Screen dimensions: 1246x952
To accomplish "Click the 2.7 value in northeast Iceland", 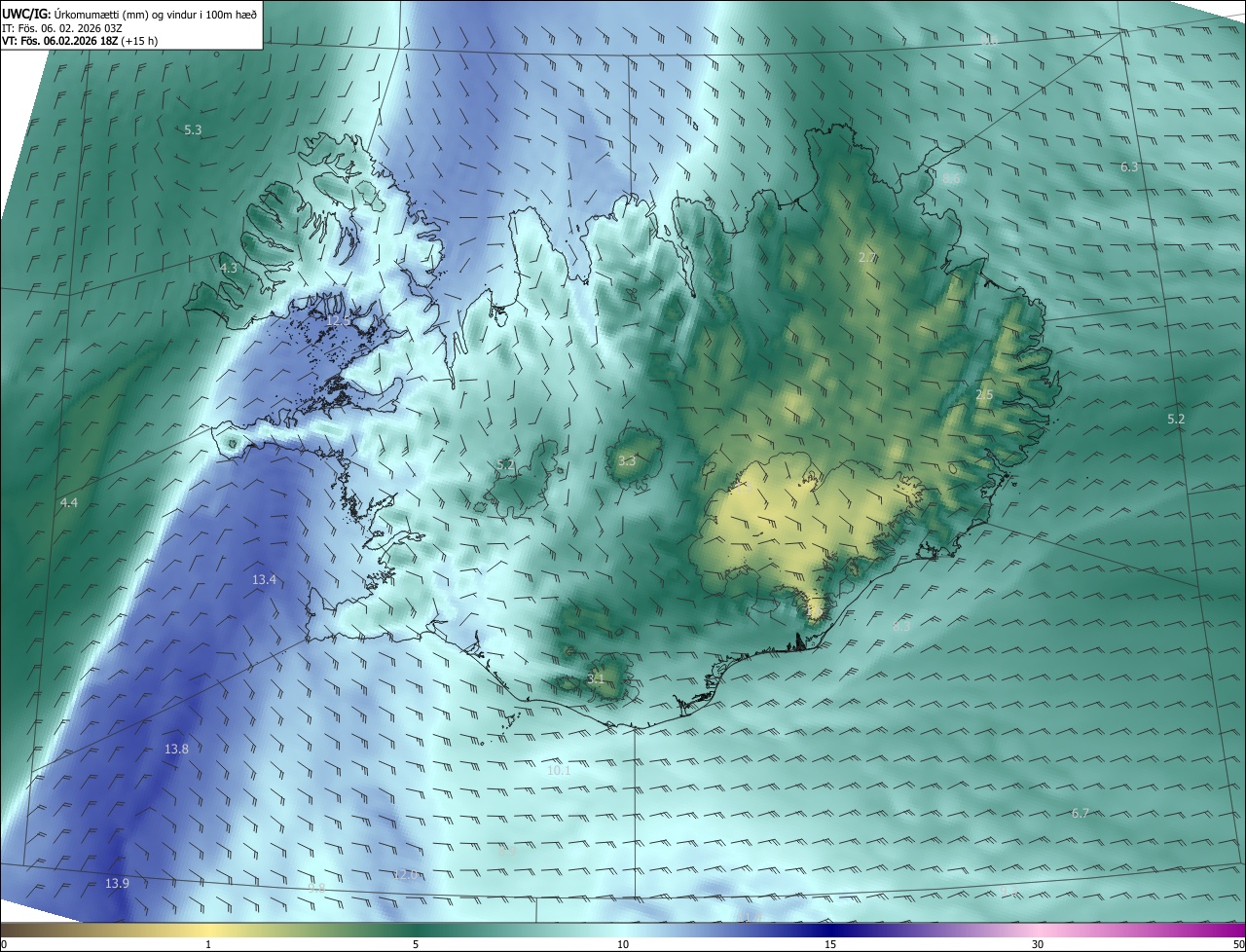I will pyautogui.click(x=866, y=258).
